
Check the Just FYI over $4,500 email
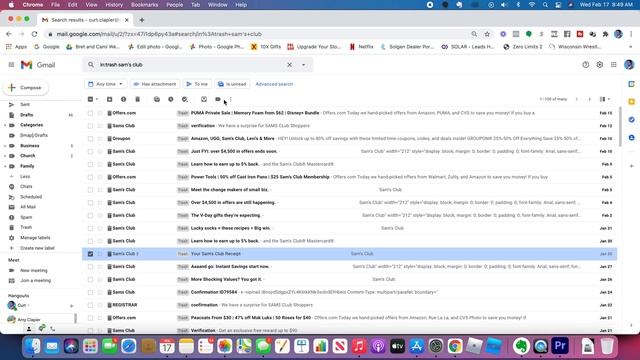coord(90,151)
